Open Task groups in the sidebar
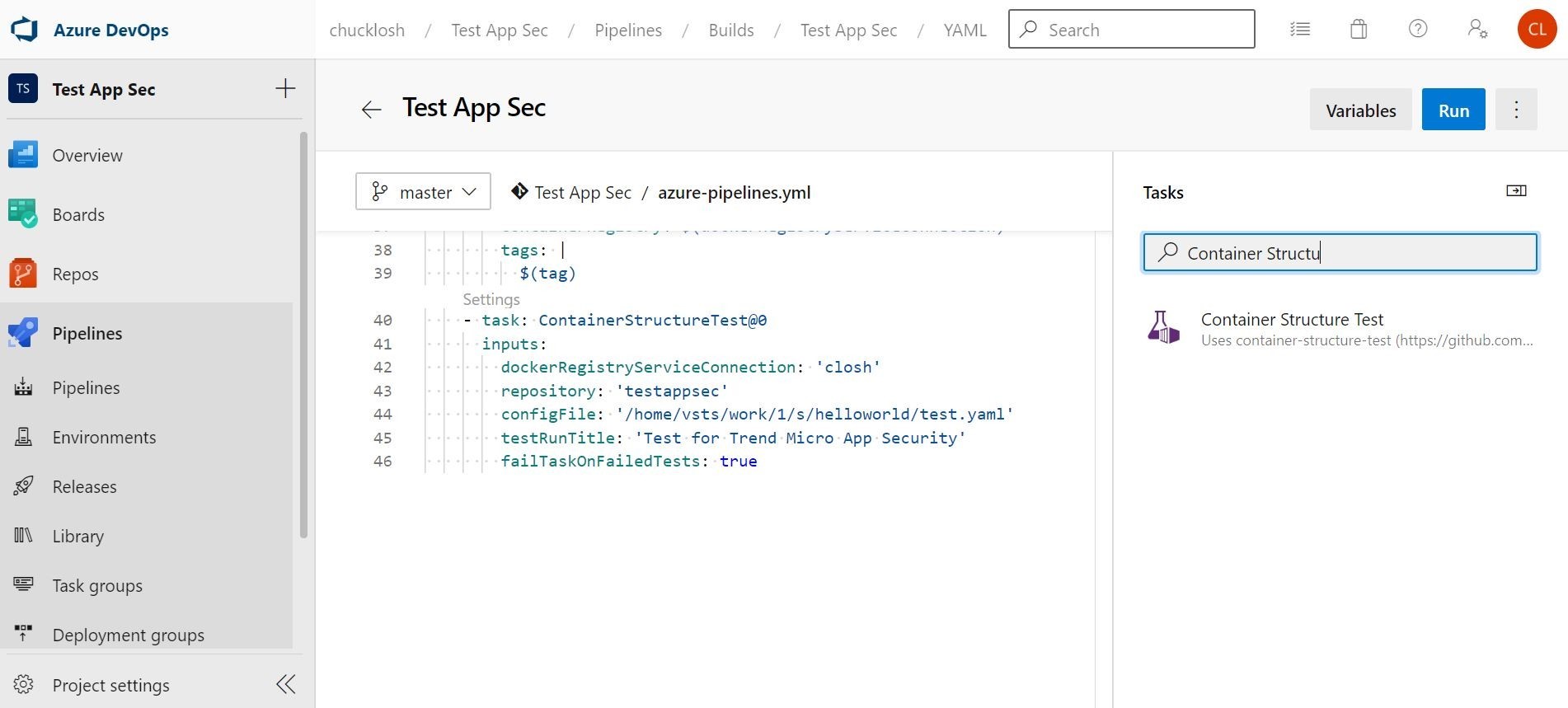The width and height of the screenshot is (1568, 708). 97,585
